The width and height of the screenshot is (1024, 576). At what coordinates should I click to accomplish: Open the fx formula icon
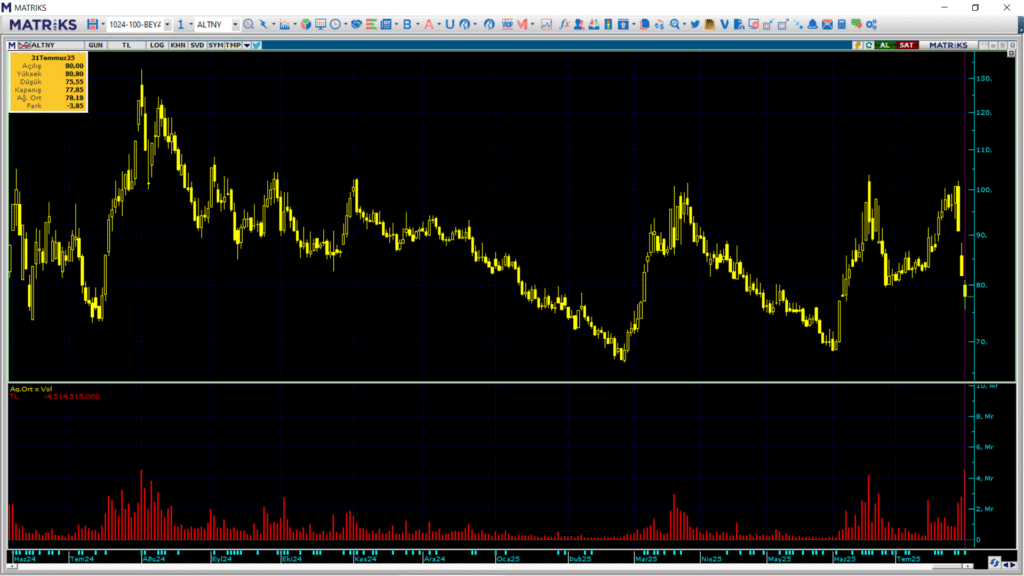point(564,24)
